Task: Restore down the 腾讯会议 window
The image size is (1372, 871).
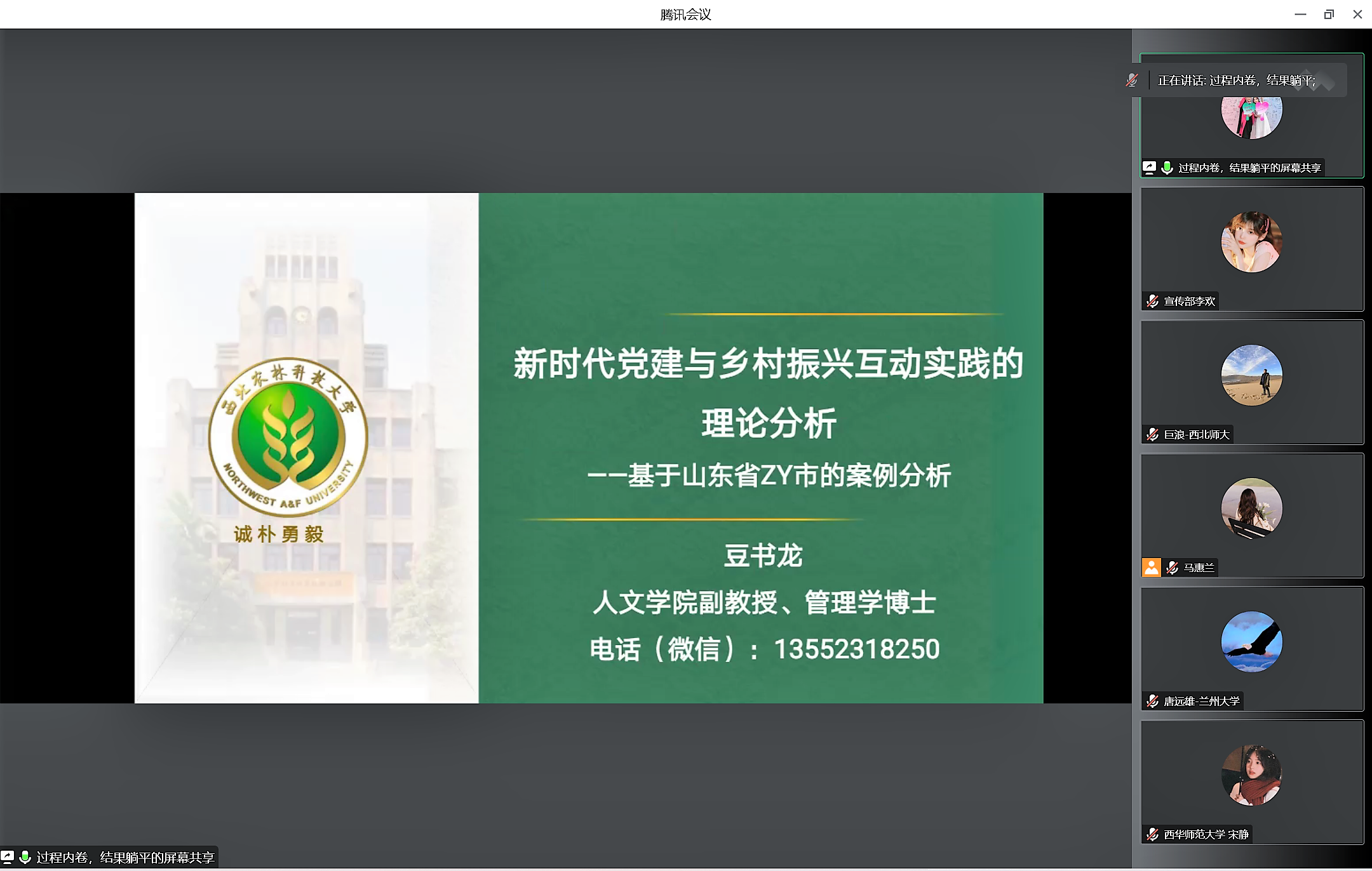Action: (1329, 14)
